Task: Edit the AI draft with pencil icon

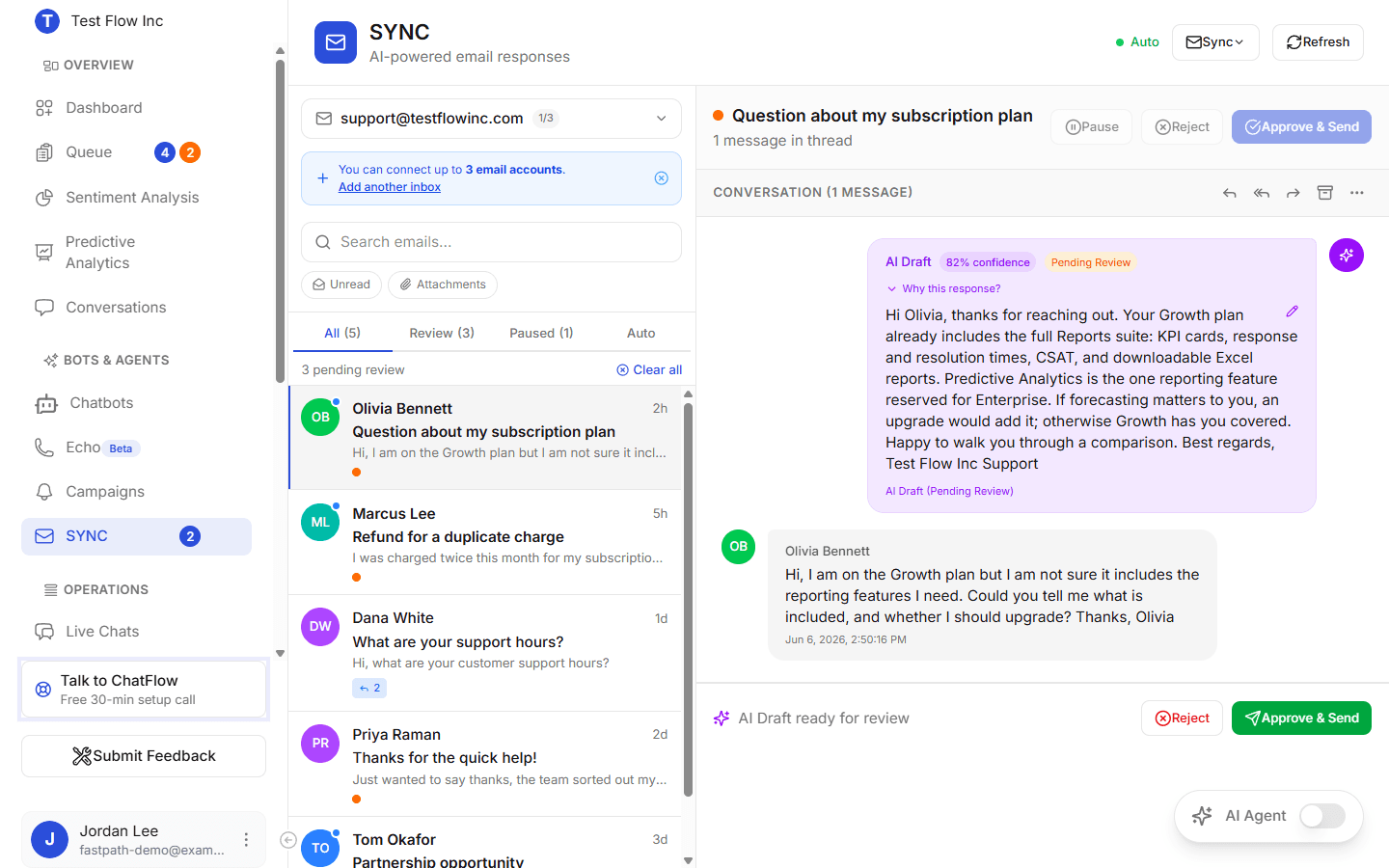Action: coord(1292,312)
